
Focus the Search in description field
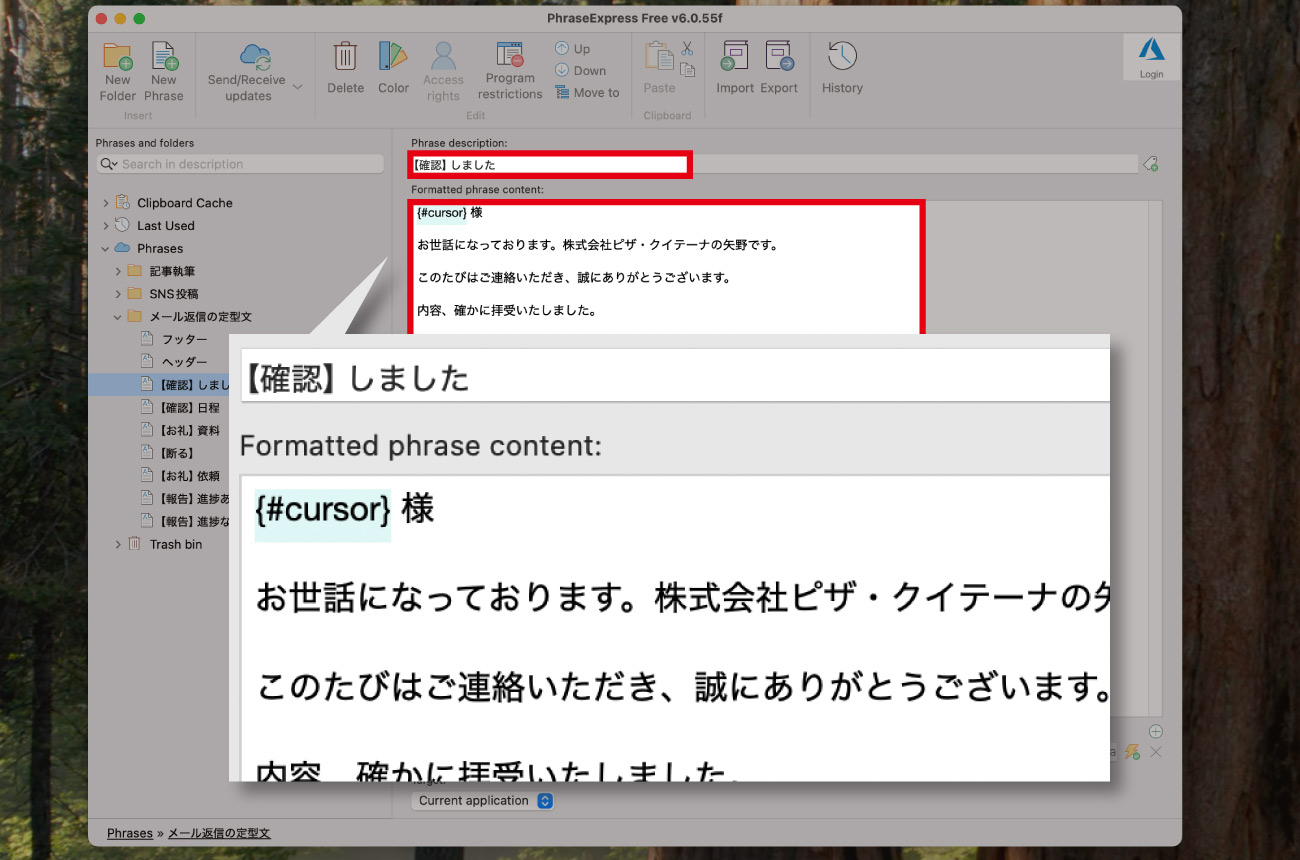[x=240, y=164]
